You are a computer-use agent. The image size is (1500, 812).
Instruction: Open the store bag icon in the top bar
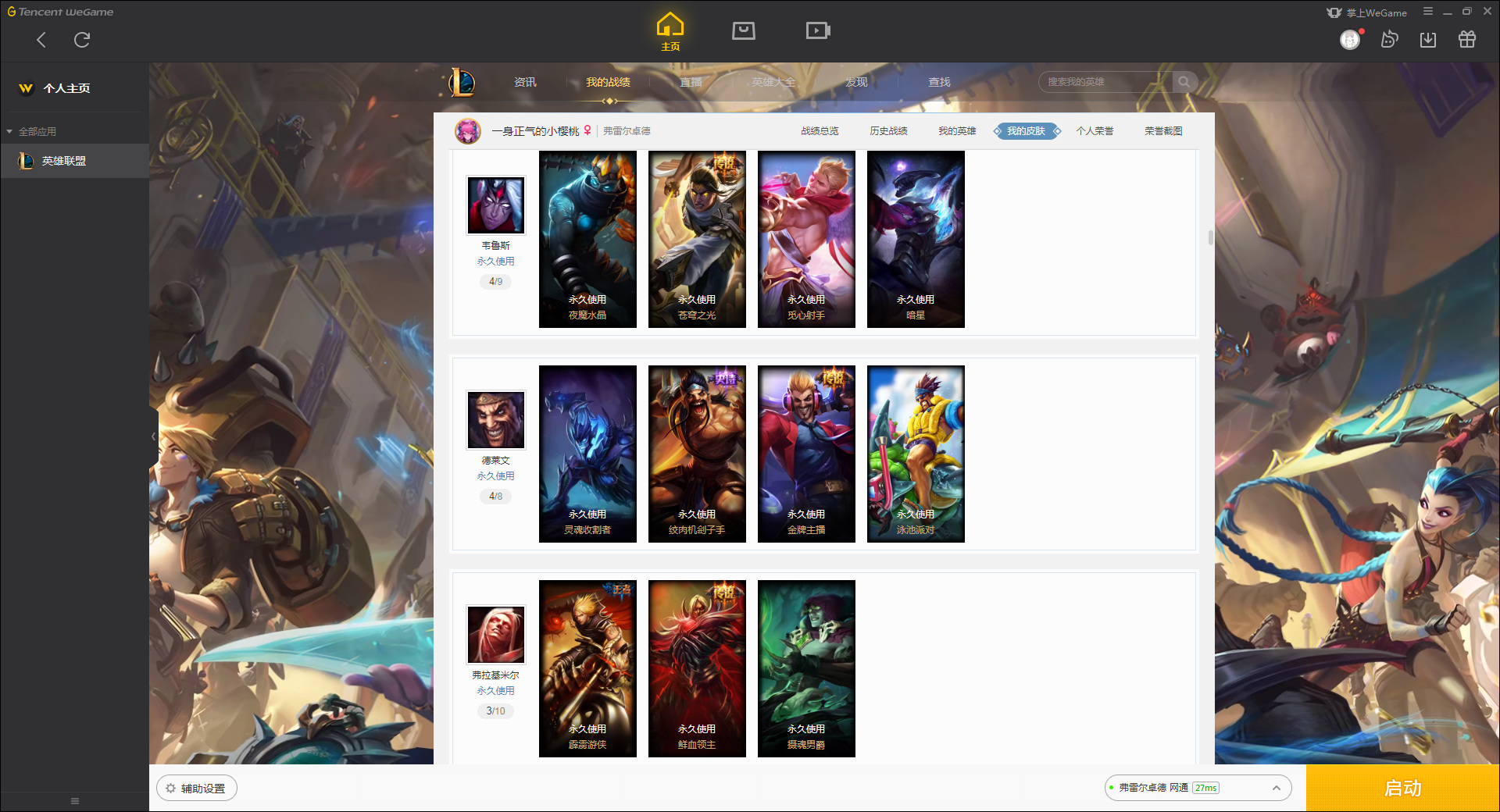[744, 30]
